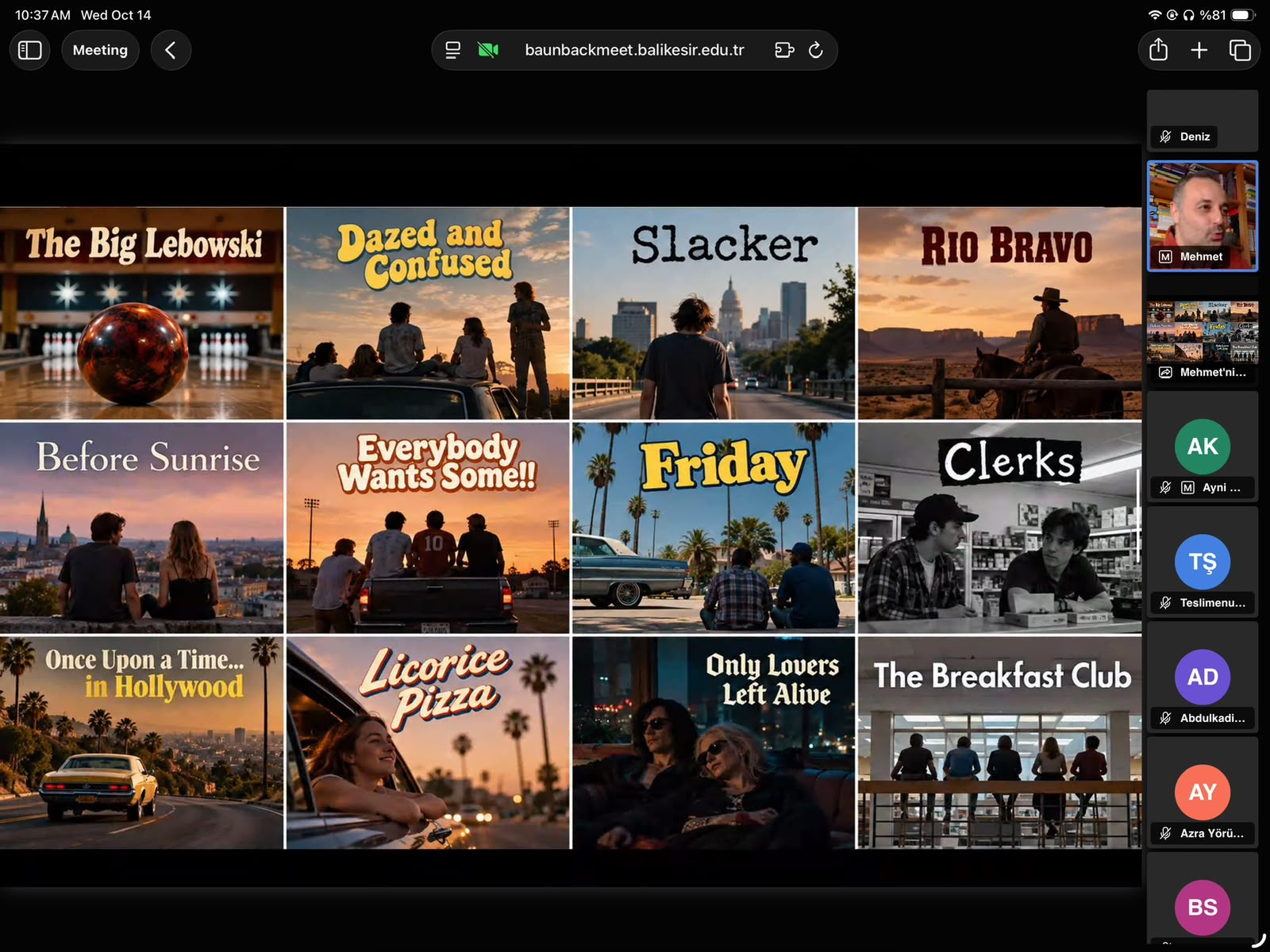Reload the page

coord(816,50)
